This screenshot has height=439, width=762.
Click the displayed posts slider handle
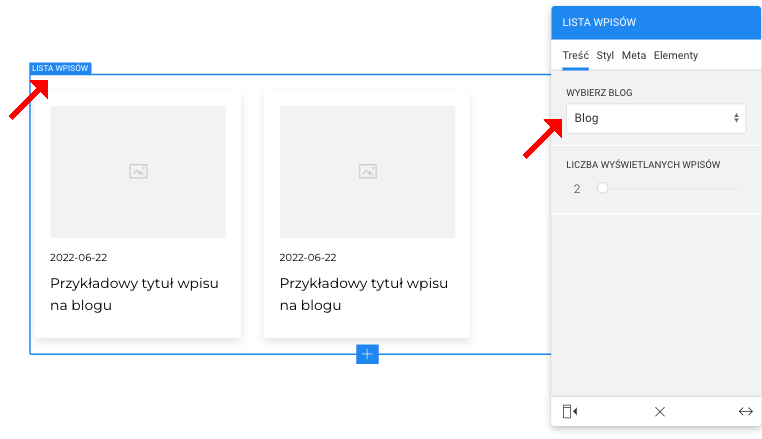[x=602, y=188]
